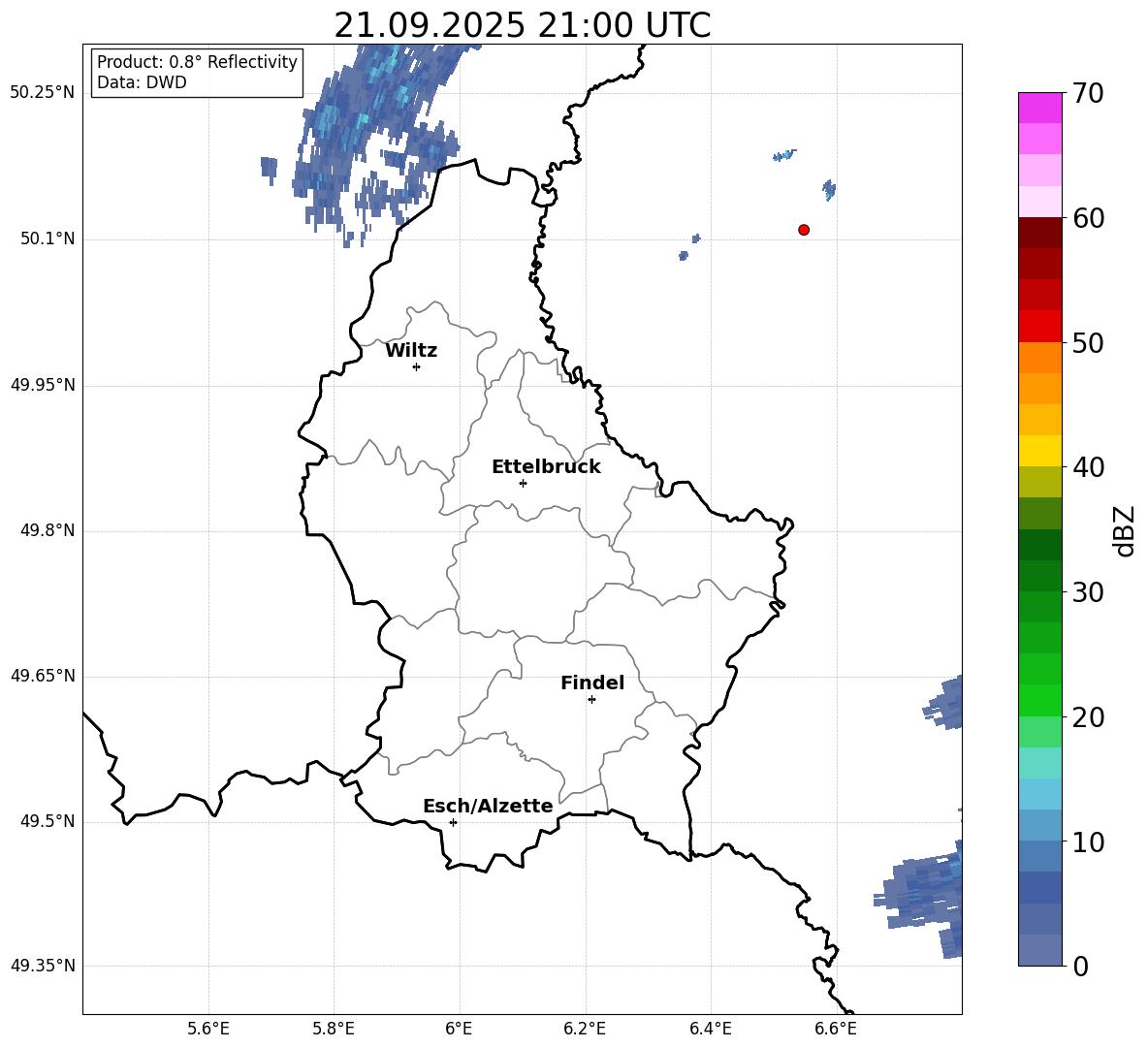Click the 50.25°N latitude label
Viewport: 1148px width, 1048px height.
(43, 93)
